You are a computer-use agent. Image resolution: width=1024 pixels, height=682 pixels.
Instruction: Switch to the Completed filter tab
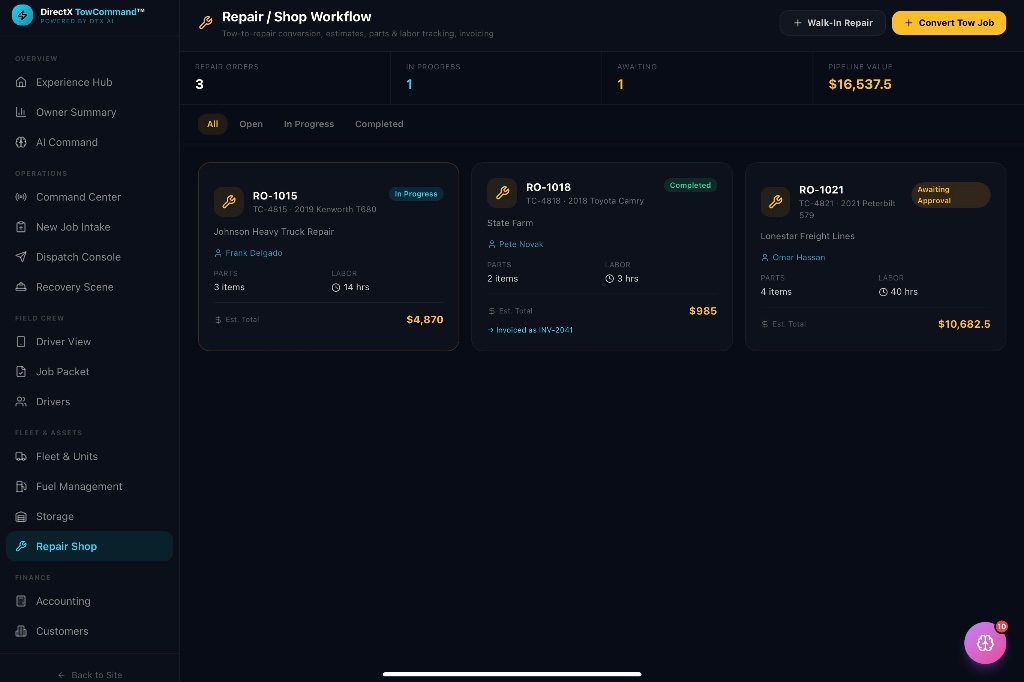(379, 124)
